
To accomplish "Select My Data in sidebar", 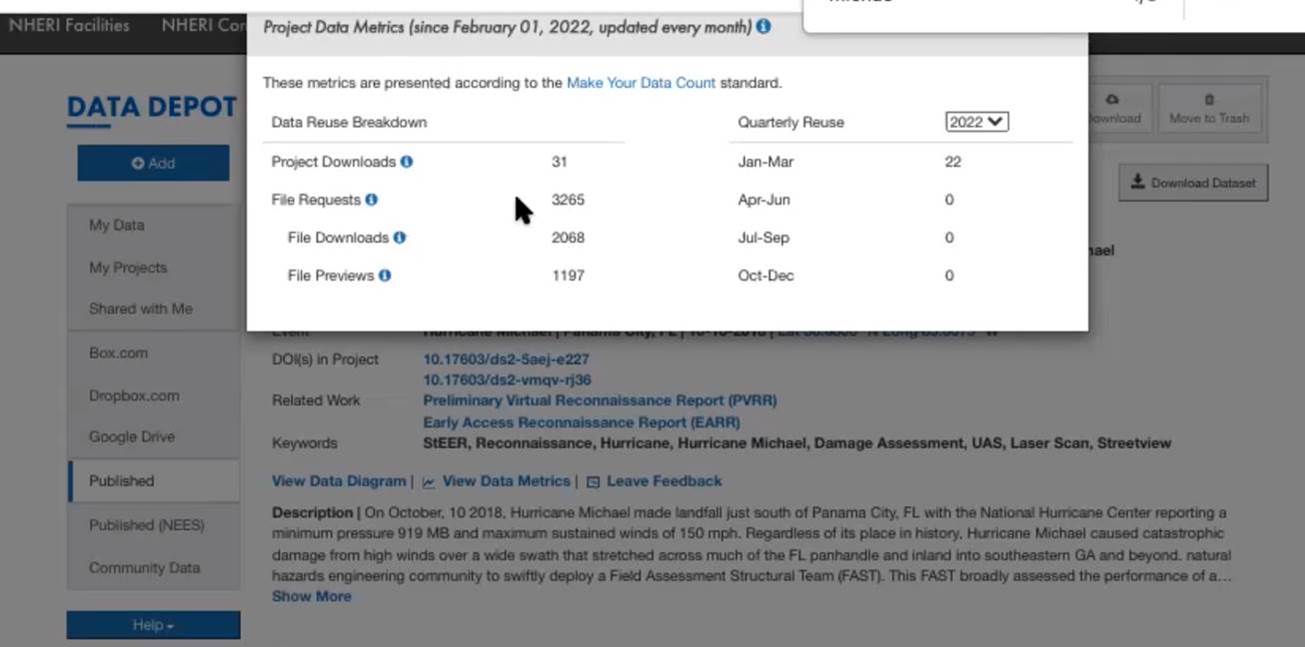I will (117, 226).
